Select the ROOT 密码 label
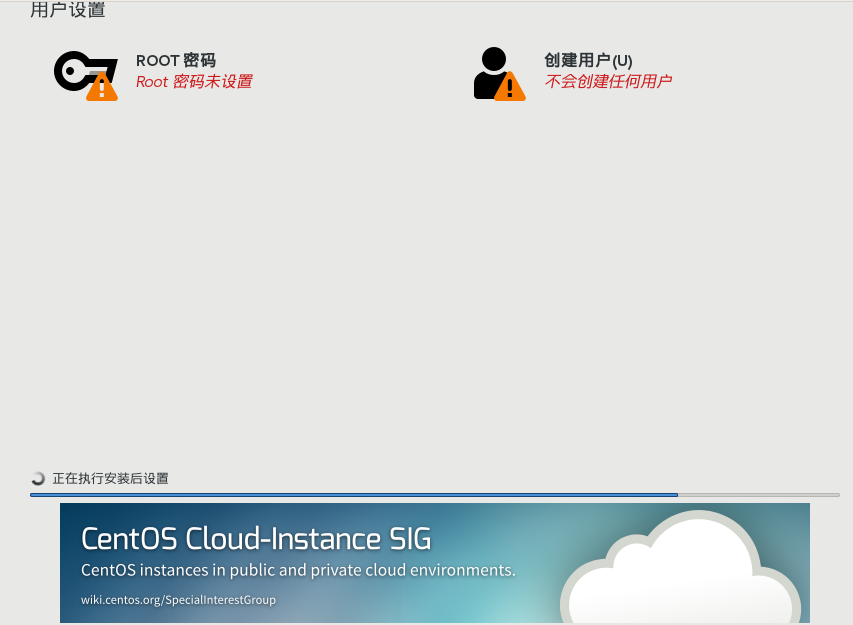The height and width of the screenshot is (625, 853). pyautogui.click(x=176, y=60)
